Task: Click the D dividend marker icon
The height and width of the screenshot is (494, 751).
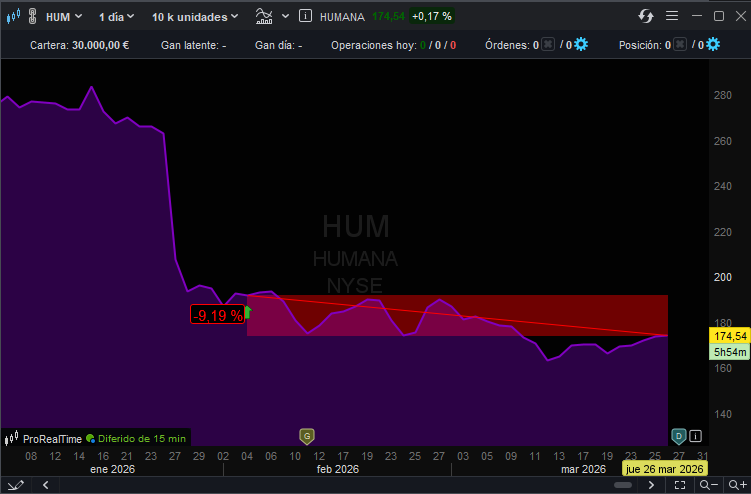Action: pos(679,436)
